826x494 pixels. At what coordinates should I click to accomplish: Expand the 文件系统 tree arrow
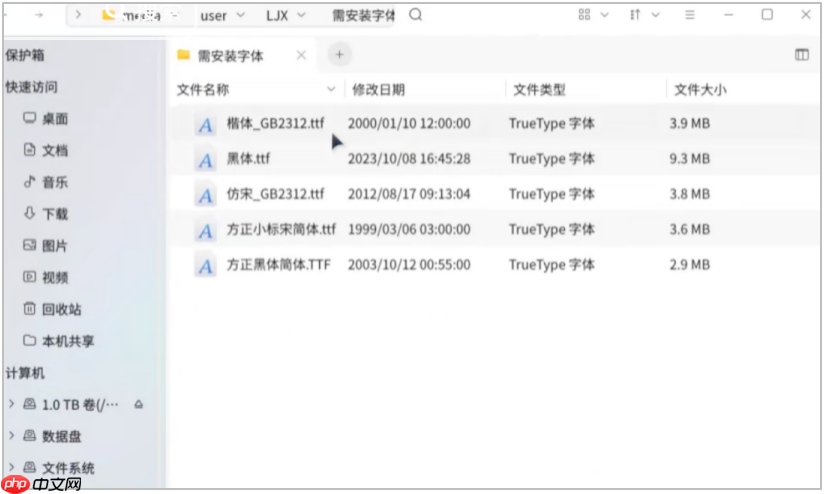11,468
